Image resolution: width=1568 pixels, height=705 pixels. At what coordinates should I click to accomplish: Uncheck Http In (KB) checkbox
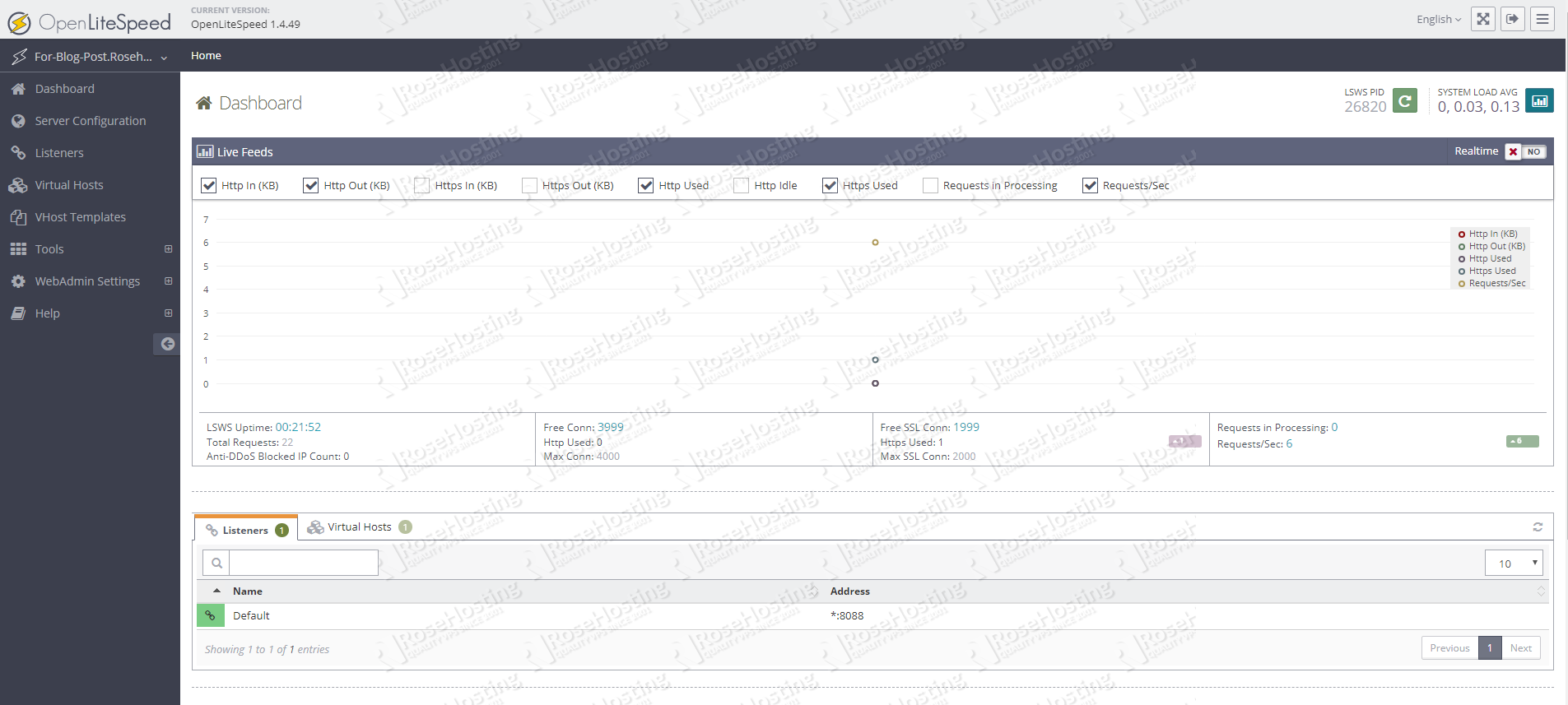point(209,186)
